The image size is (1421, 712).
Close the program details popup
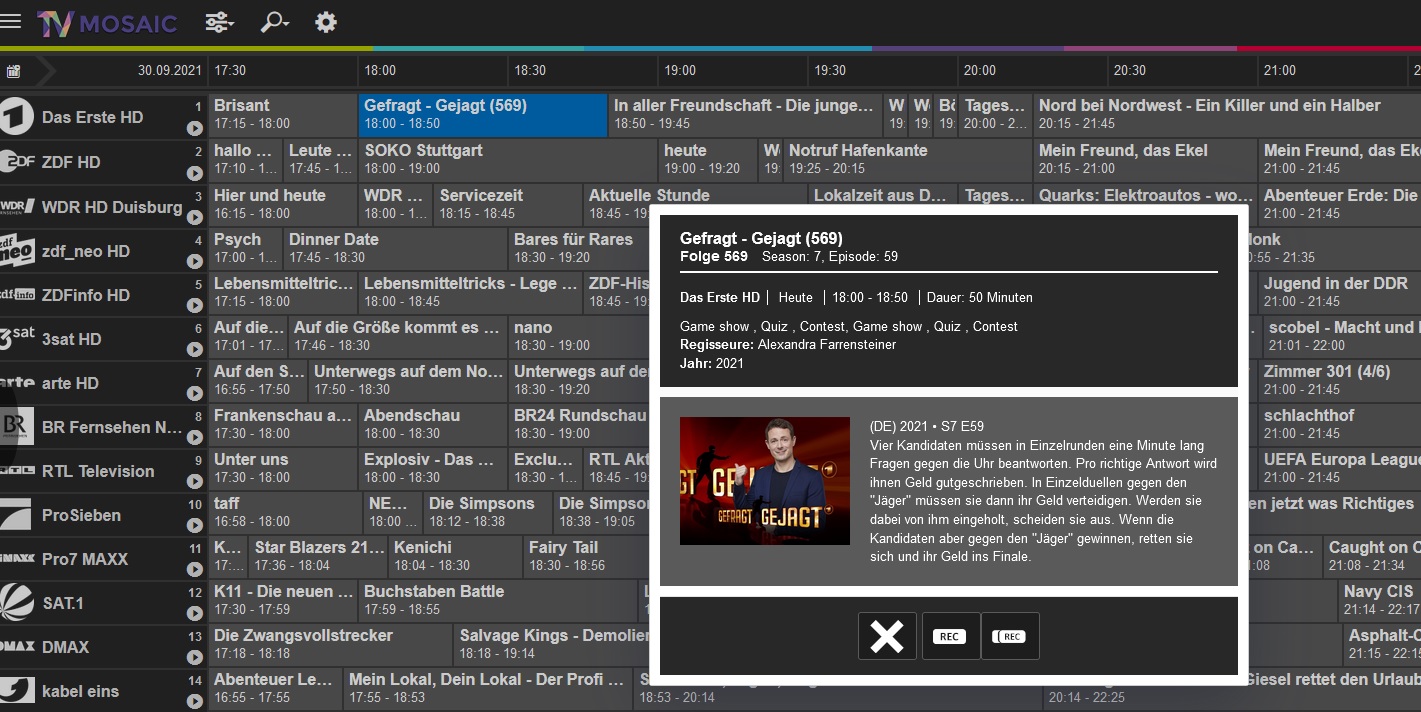pyautogui.click(x=887, y=636)
